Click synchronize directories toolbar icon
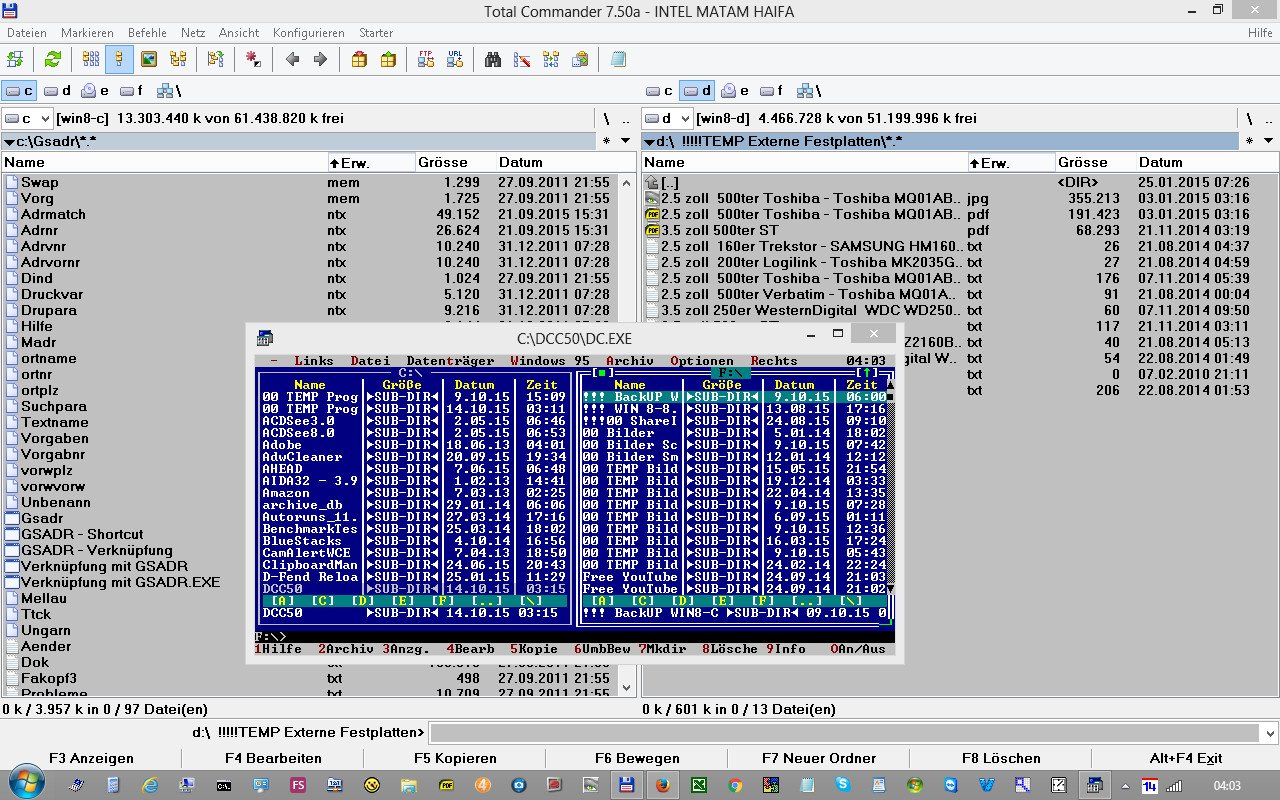Viewport: 1280px width, 800px height. click(551, 59)
